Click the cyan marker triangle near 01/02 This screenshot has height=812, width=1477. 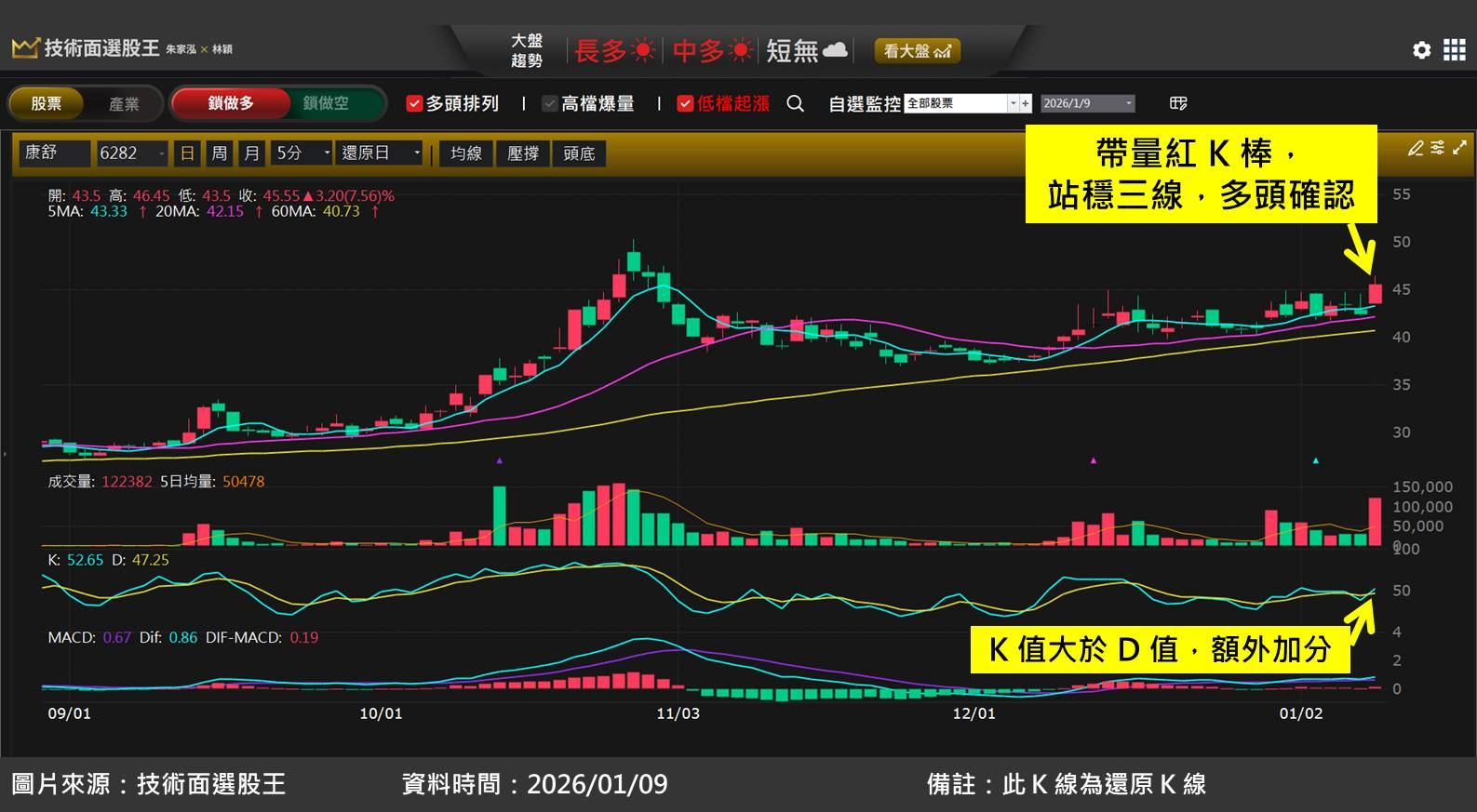click(x=1315, y=460)
